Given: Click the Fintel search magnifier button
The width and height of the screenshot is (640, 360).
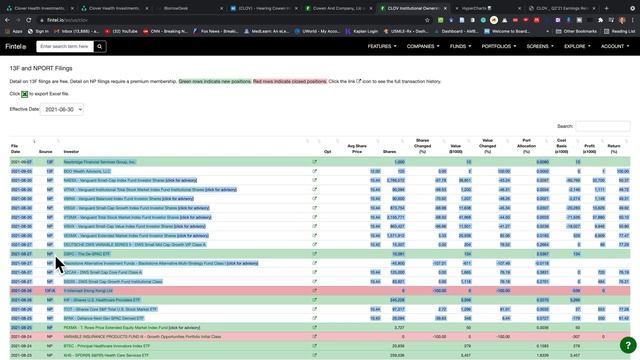Looking at the screenshot, I should (x=100, y=47).
